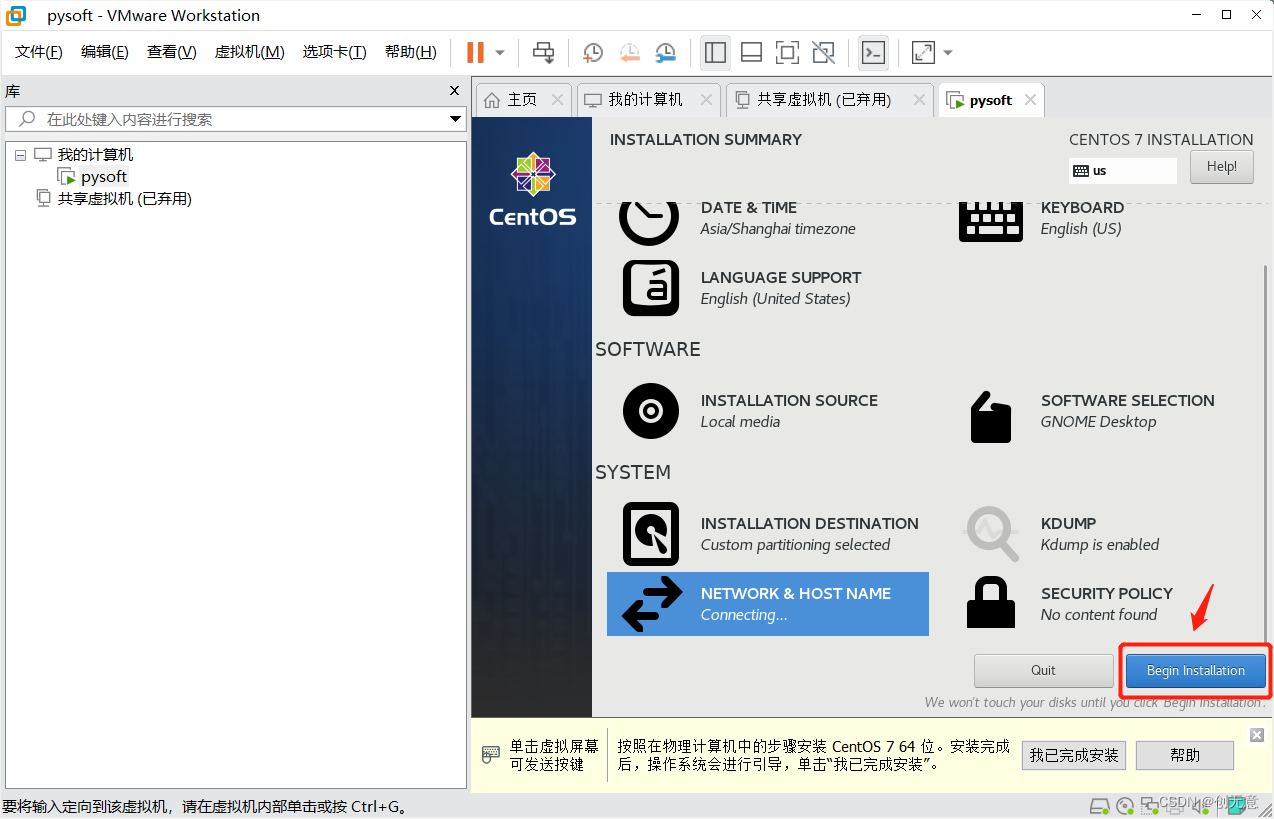
Task: Click the 我已完成安装 button
Action: point(1073,755)
